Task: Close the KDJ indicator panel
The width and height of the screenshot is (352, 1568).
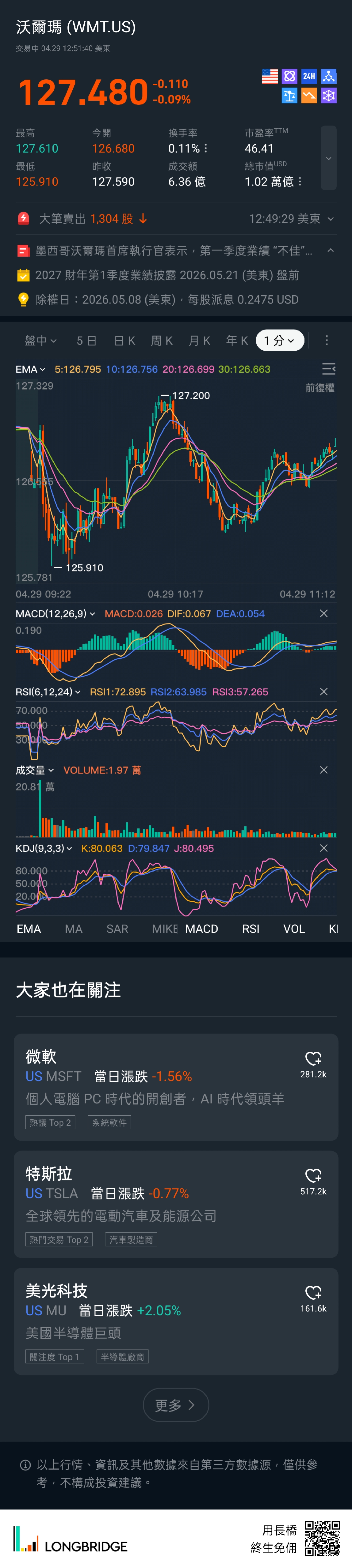Action: pos(323,848)
